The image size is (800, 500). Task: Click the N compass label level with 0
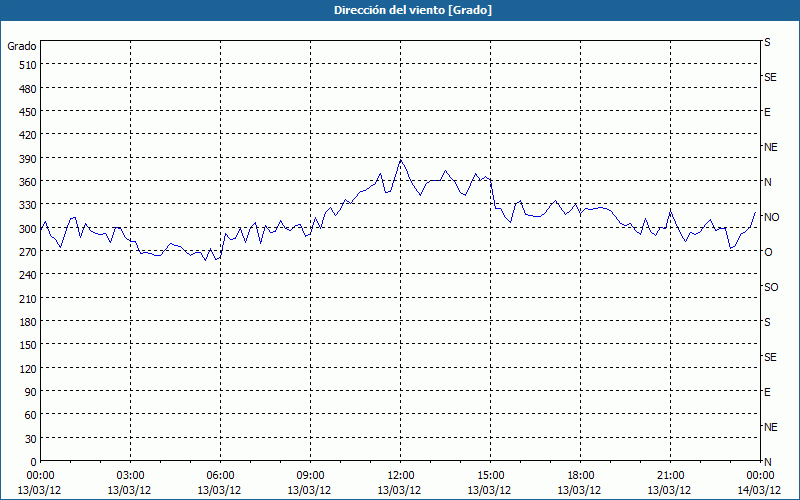coord(768,462)
